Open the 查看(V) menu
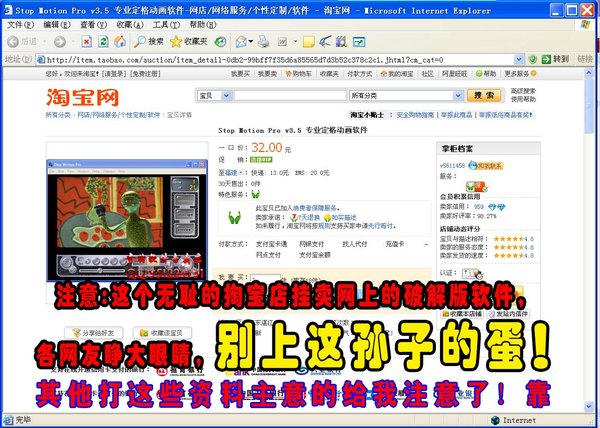This screenshot has height=428, width=600. pyautogui.click(x=93, y=25)
